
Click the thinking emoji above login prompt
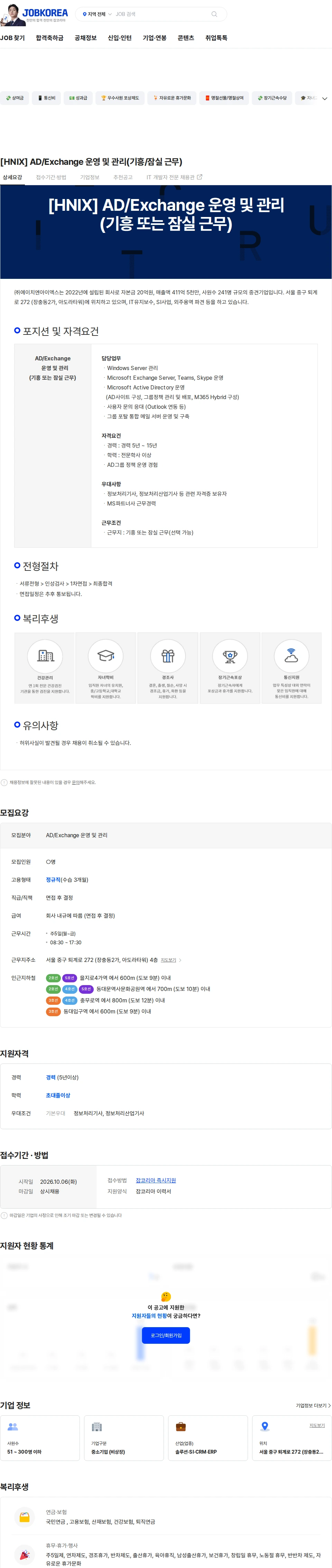(166, 1296)
